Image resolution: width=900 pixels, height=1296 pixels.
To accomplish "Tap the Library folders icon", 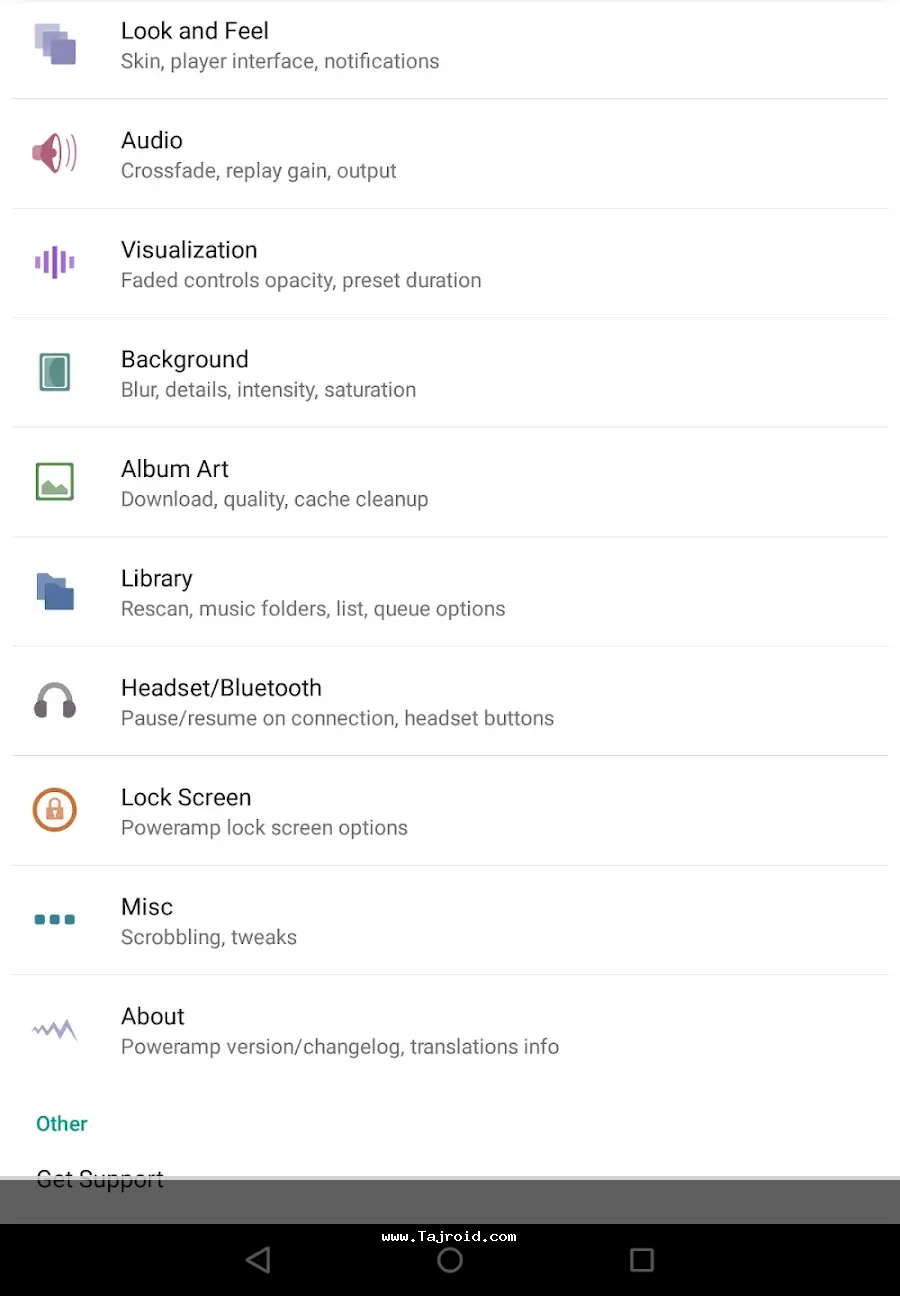I will coord(55,591).
